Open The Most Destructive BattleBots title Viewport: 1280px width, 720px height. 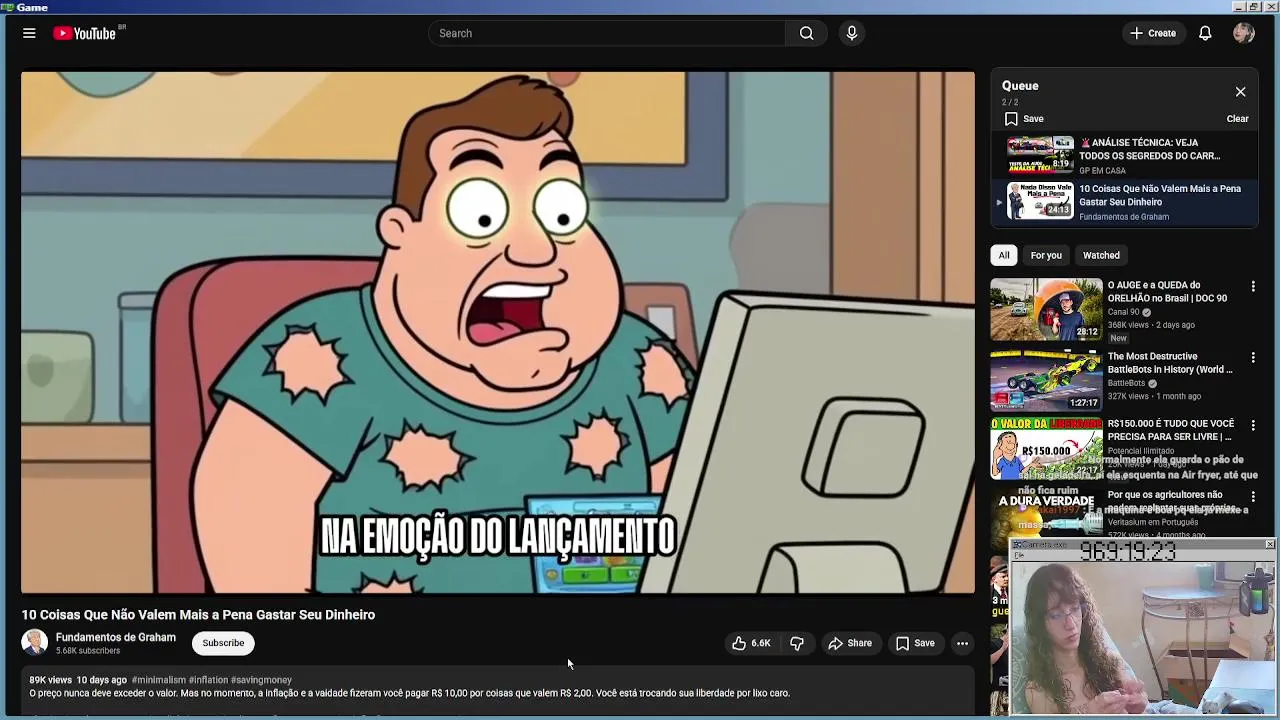click(x=1170, y=363)
